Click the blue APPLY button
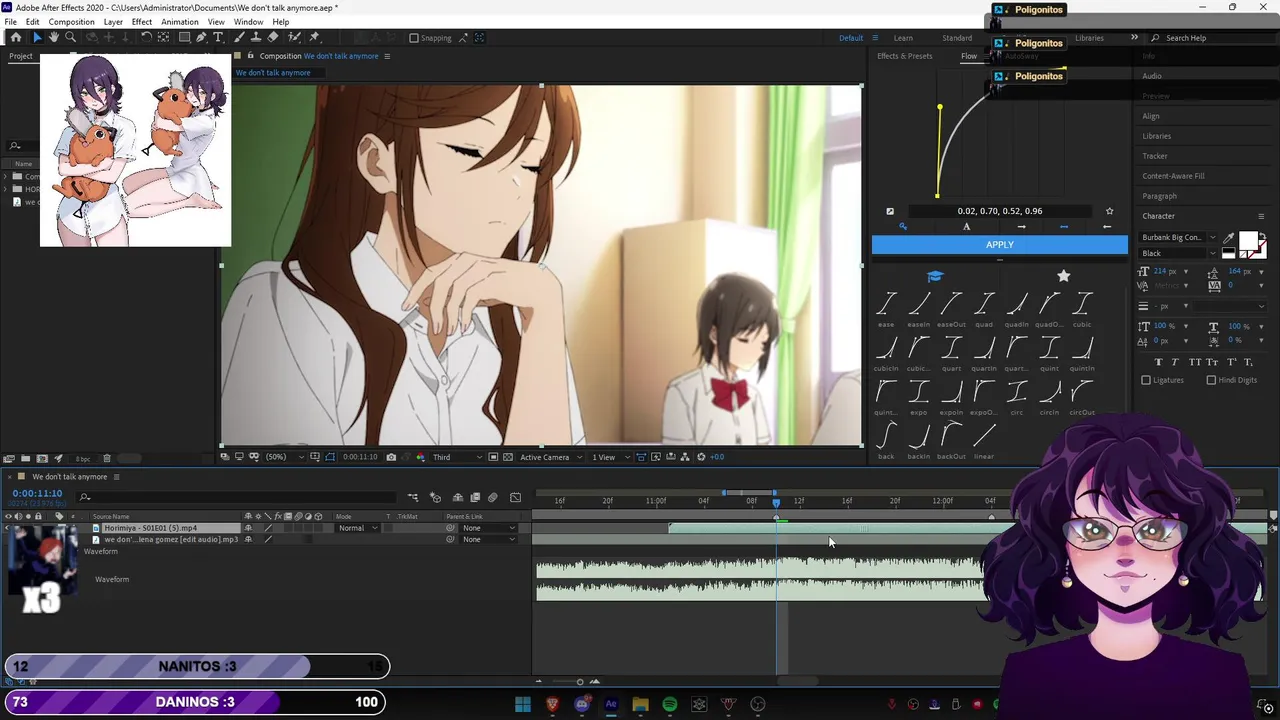Viewport: 1280px width, 720px height. point(1000,245)
